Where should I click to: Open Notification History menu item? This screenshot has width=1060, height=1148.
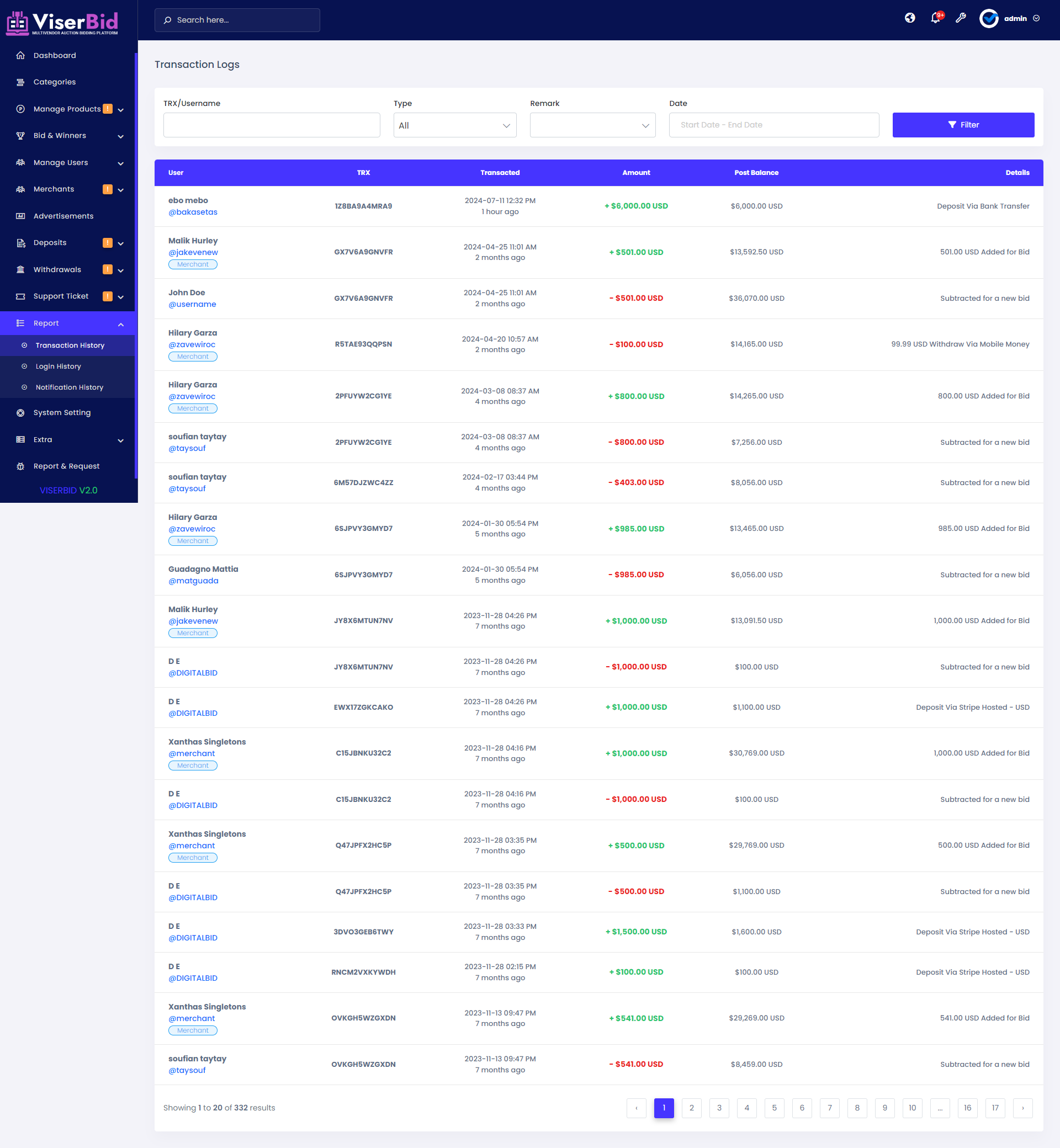[x=70, y=387]
